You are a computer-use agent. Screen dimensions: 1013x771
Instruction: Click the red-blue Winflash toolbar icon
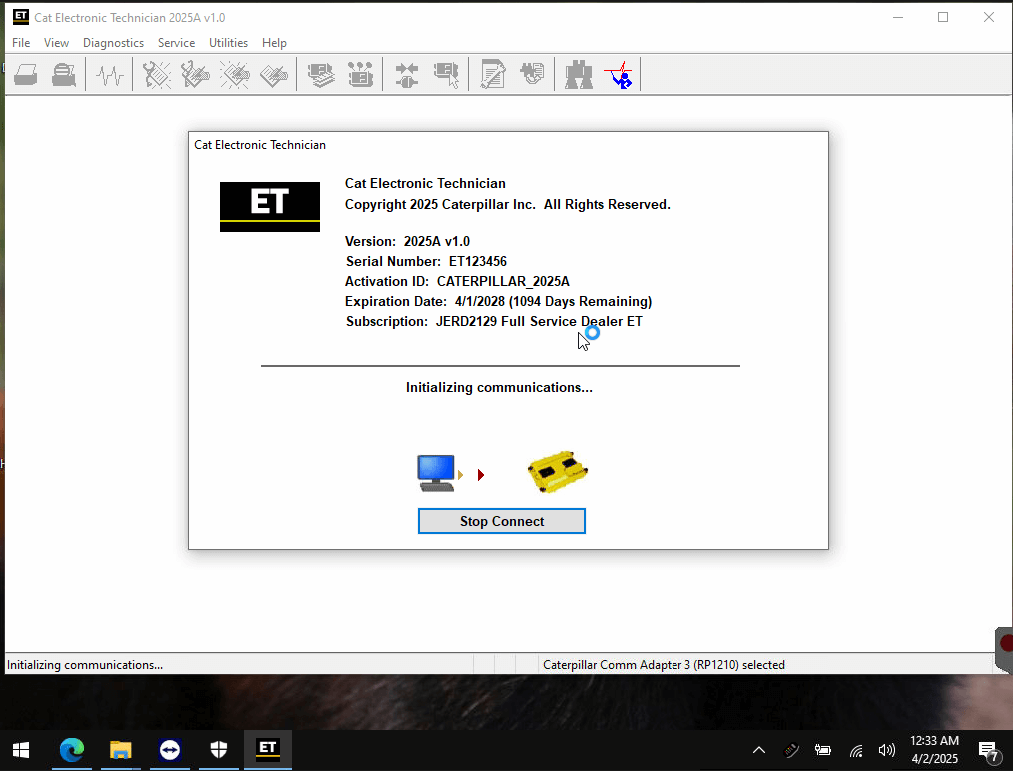[x=619, y=75]
